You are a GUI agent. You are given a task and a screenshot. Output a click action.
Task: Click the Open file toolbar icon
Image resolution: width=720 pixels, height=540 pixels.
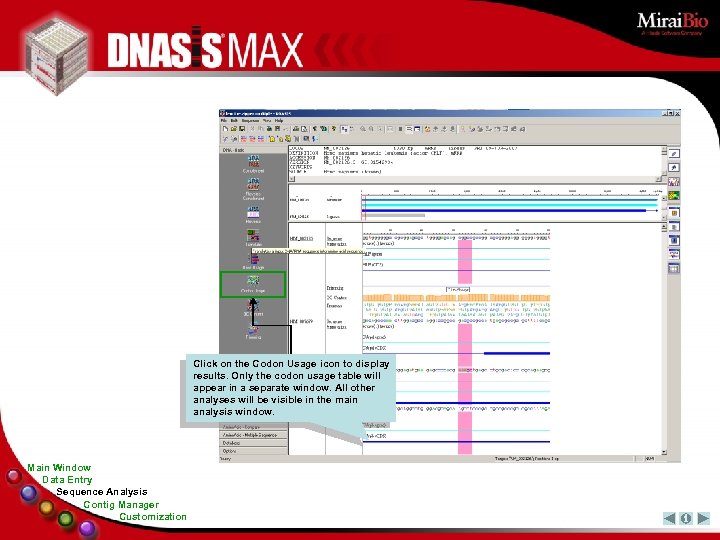pos(234,129)
